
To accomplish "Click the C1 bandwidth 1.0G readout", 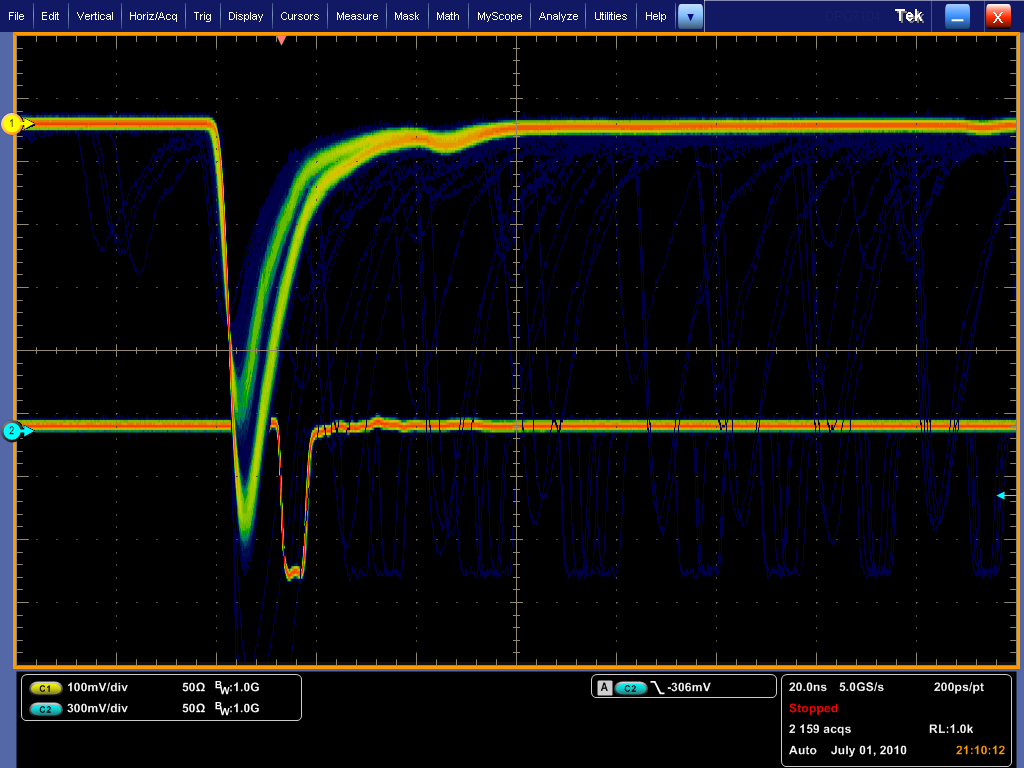I will point(237,688).
